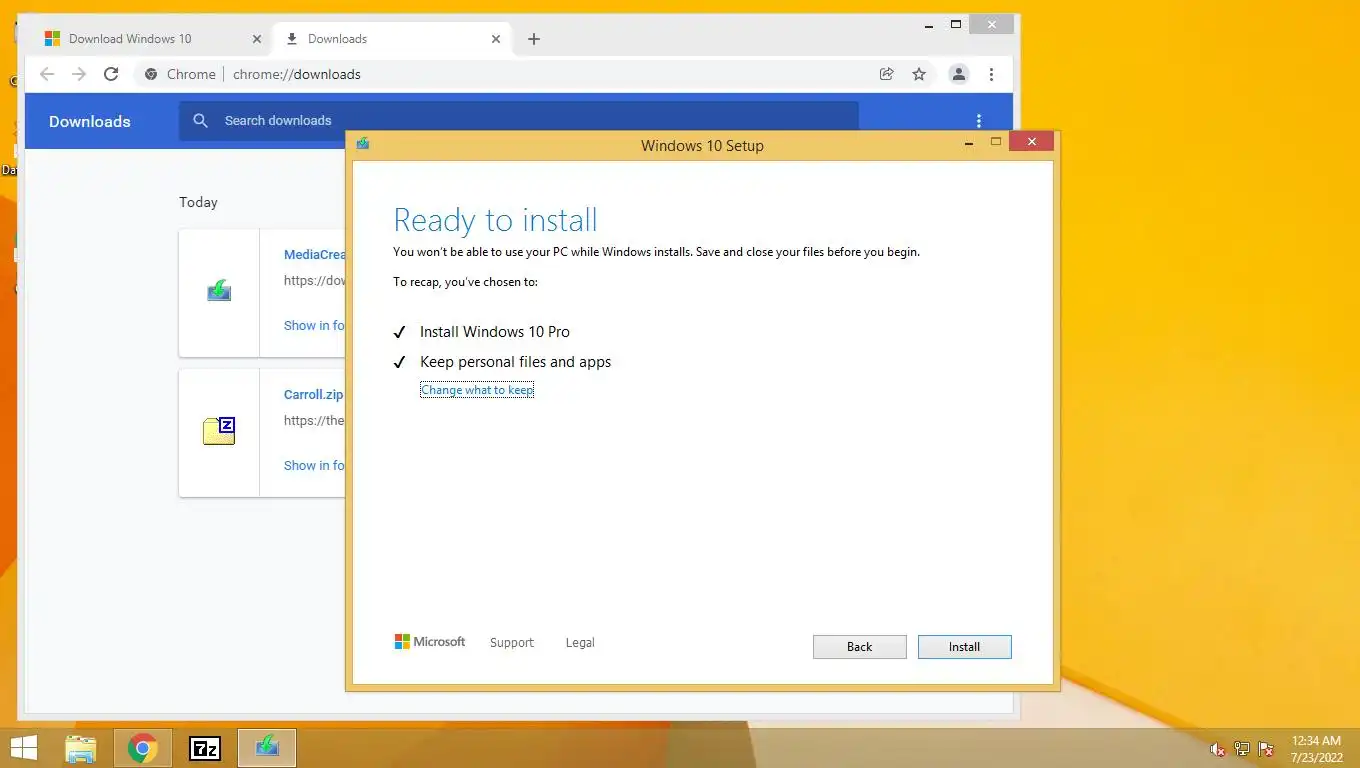Click the Windows 10 Setup title bar icon

363,144
